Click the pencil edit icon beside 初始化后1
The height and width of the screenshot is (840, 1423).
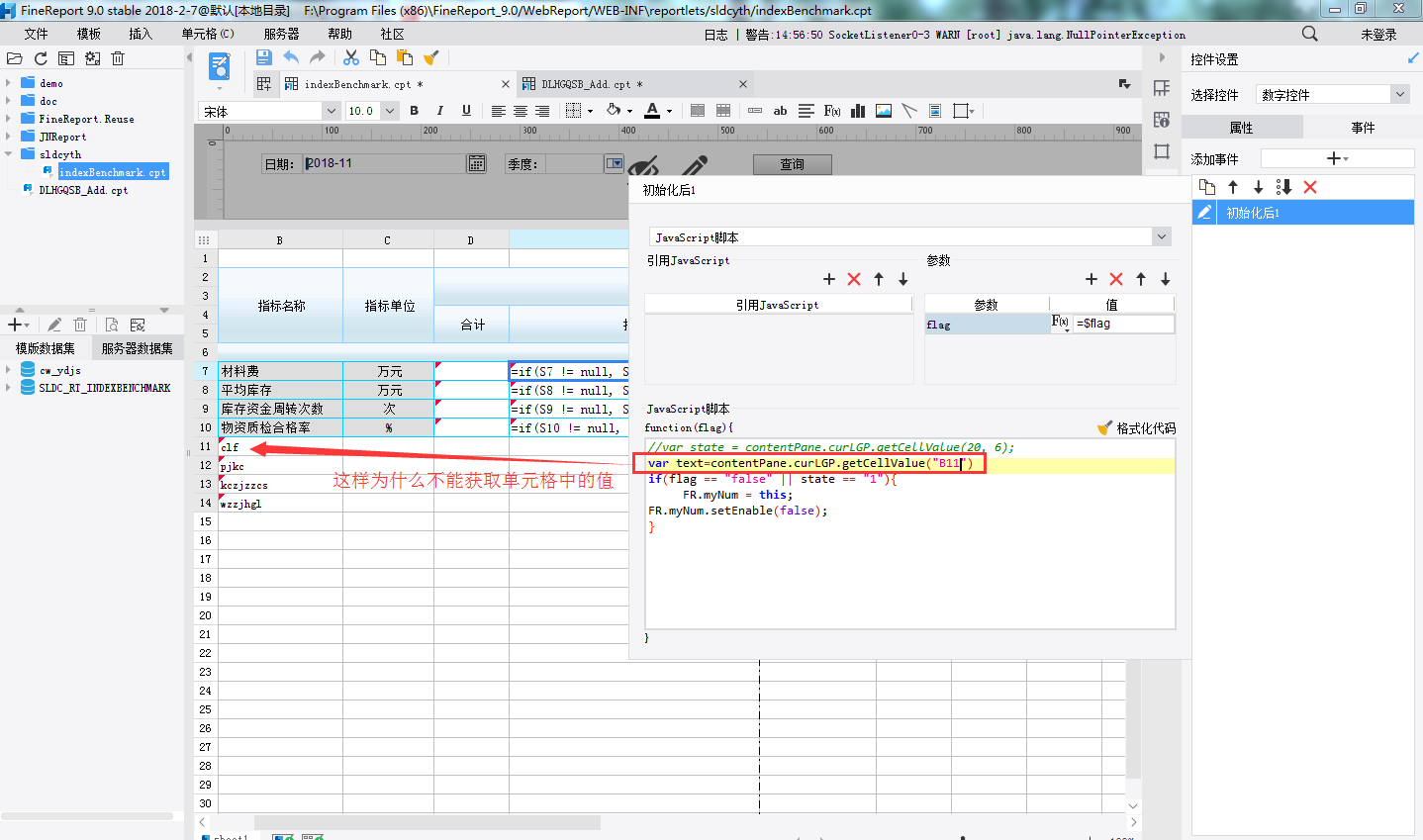(1204, 212)
